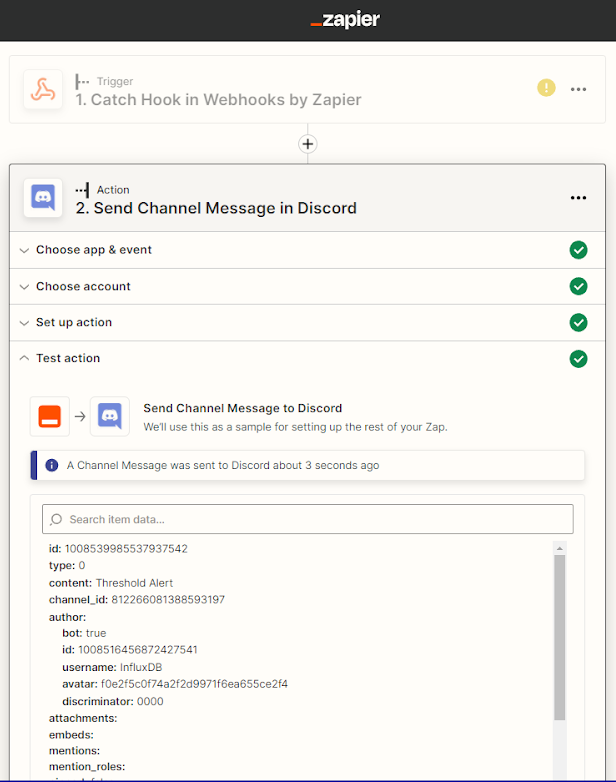Screen dimensions: 616x782
Task: Click the orange source app icon
Action: coord(50,416)
